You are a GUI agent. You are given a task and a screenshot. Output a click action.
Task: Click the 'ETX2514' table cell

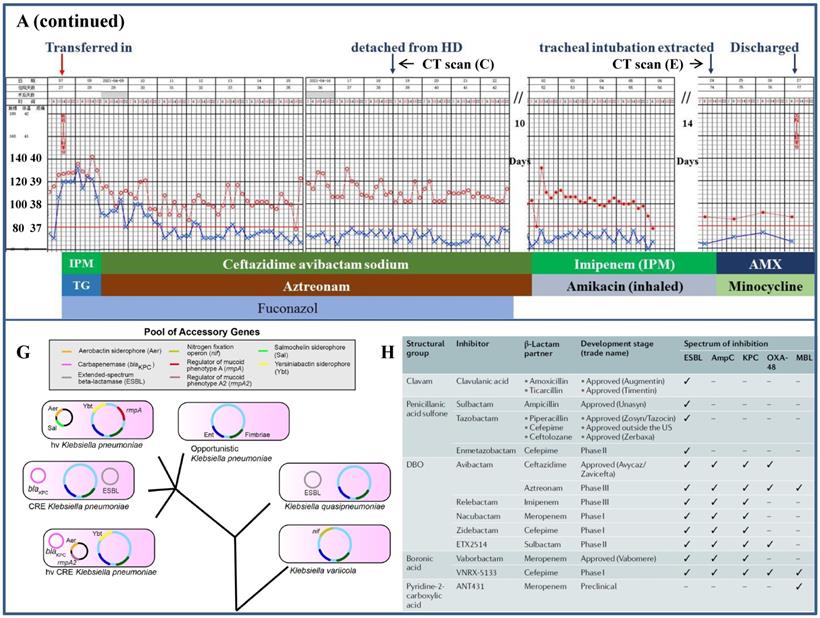pyautogui.click(x=472, y=544)
